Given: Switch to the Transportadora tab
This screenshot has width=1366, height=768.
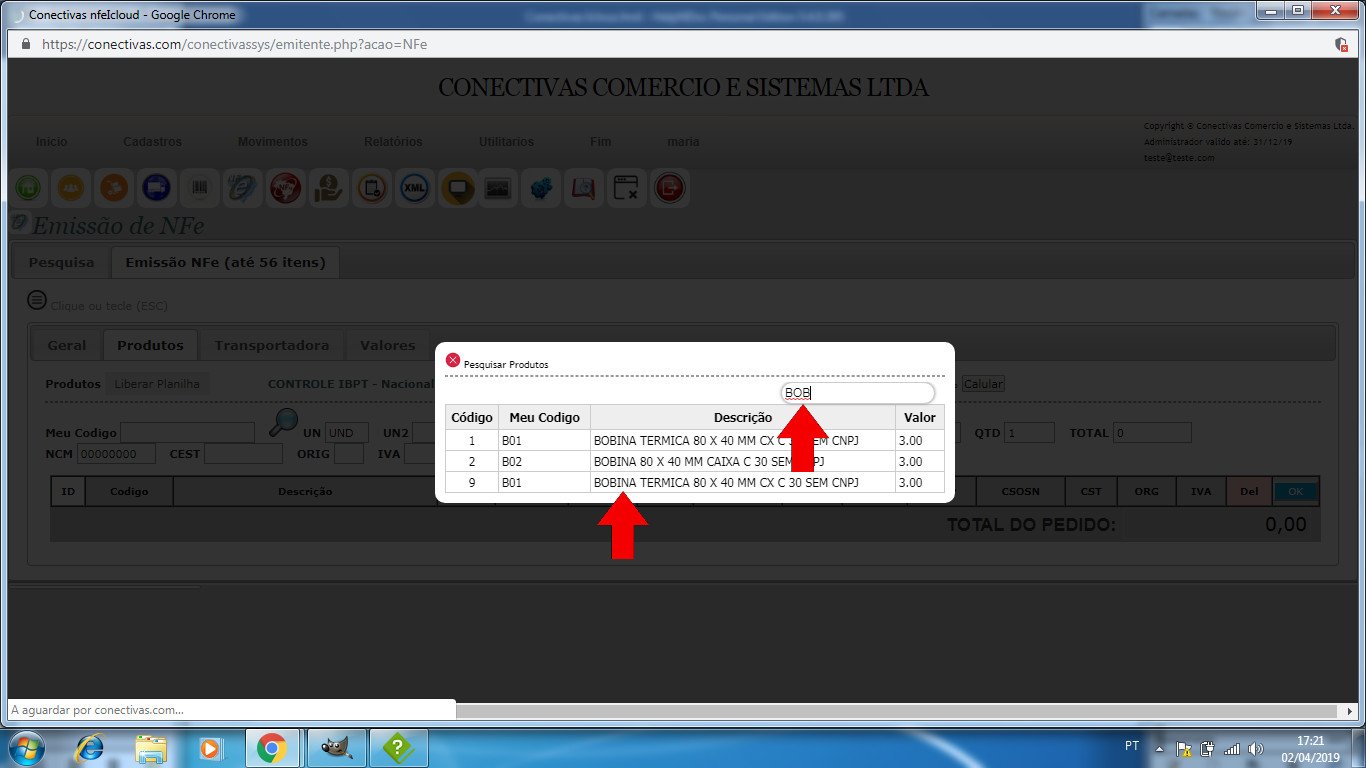Looking at the screenshot, I should click(x=271, y=345).
